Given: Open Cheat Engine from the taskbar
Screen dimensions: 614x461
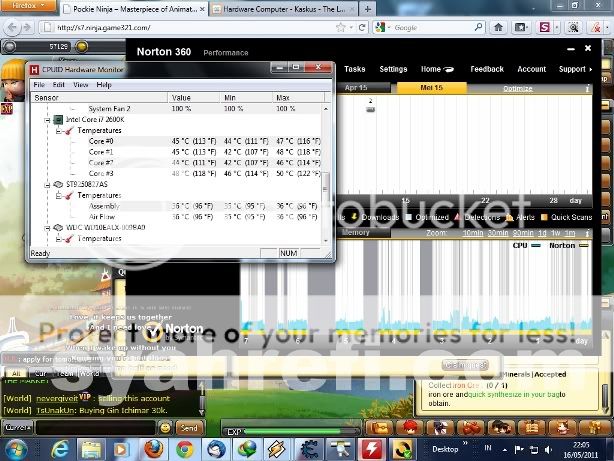Looking at the screenshot, I should click(309, 449).
